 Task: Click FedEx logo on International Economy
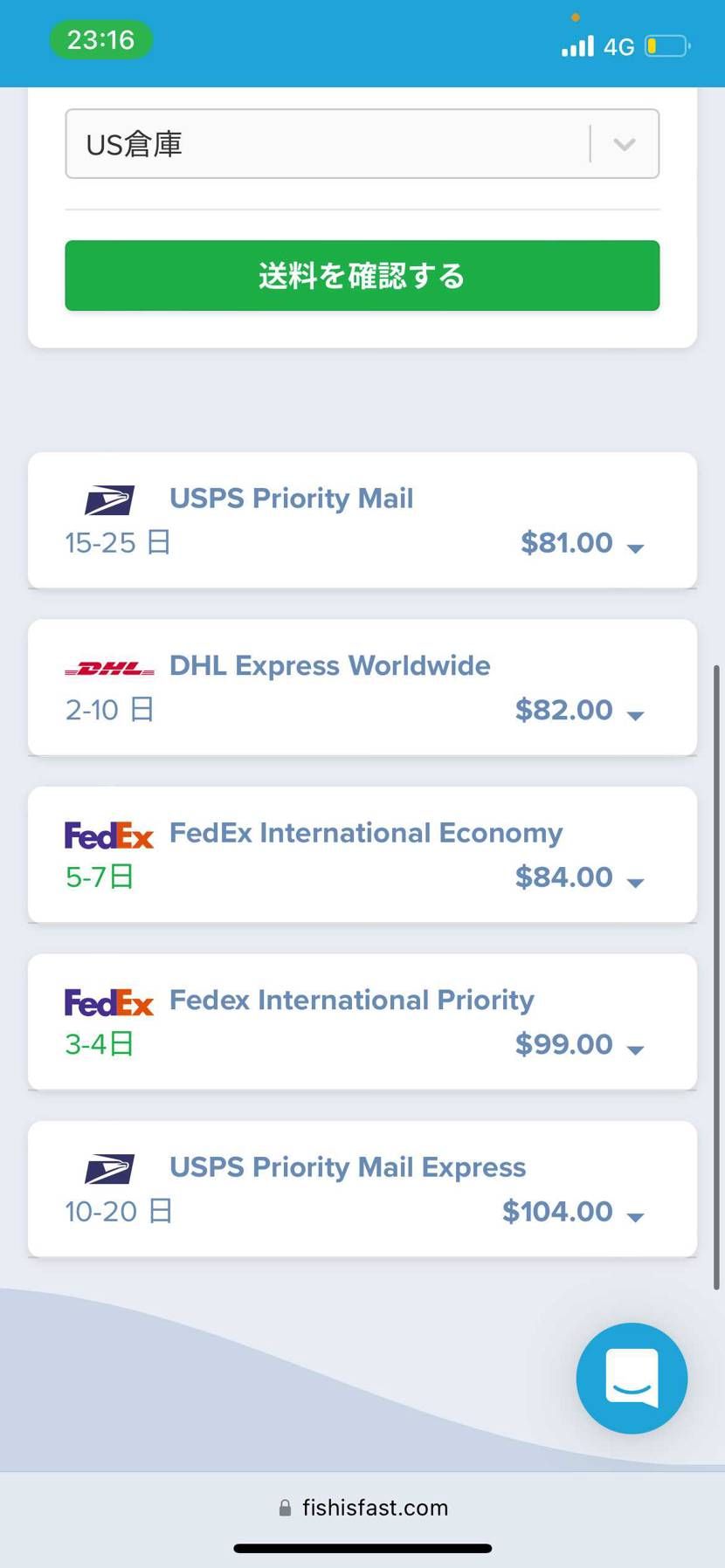point(109,836)
